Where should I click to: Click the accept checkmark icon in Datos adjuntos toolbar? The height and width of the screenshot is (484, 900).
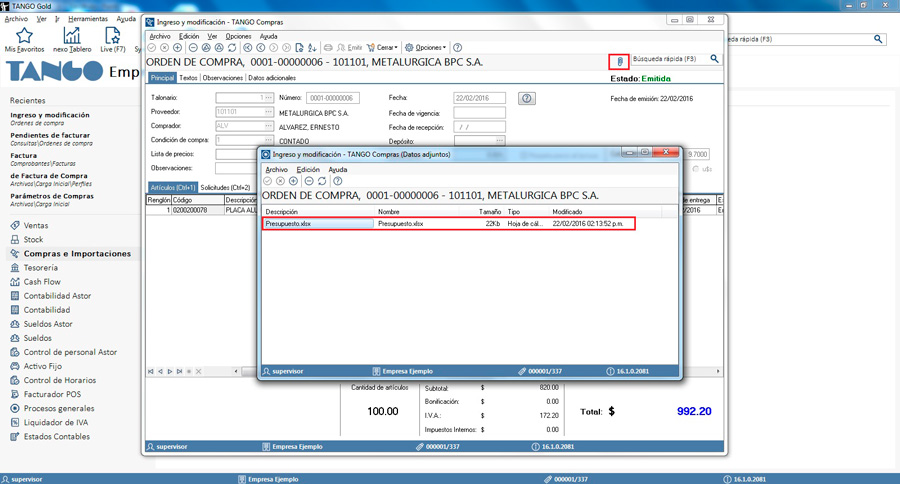click(267, 181)
